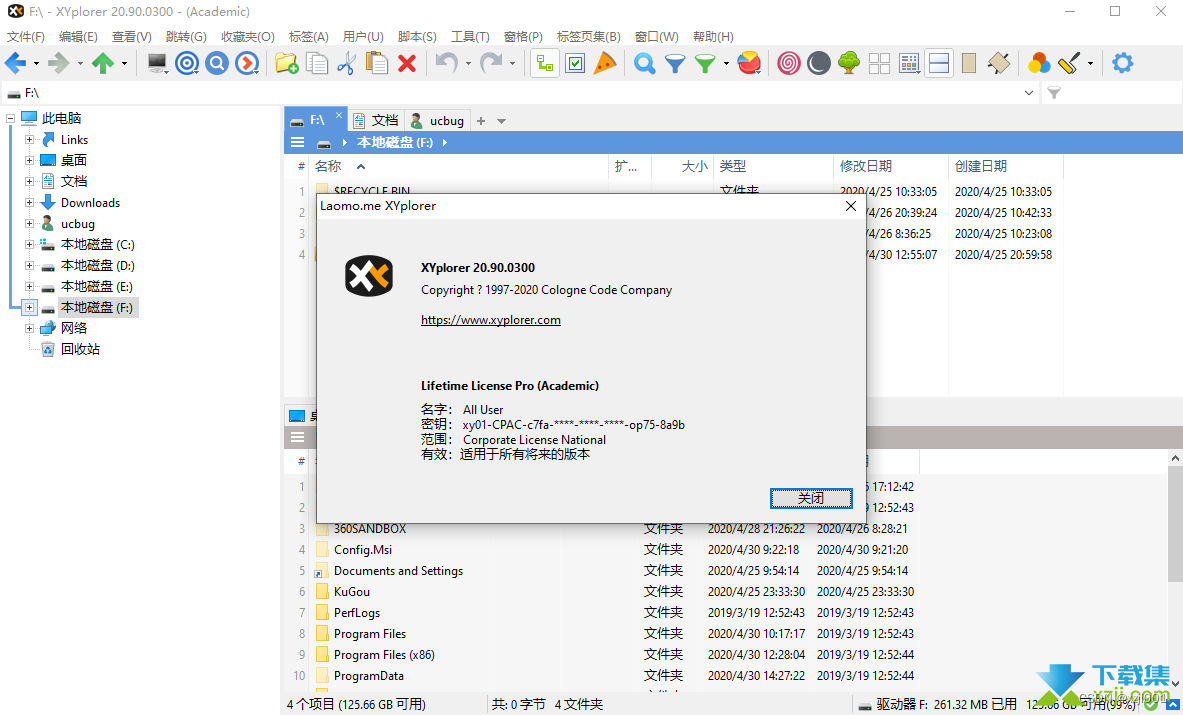
Task: Cut with the scissors icon
Action: tap(346, 63)
